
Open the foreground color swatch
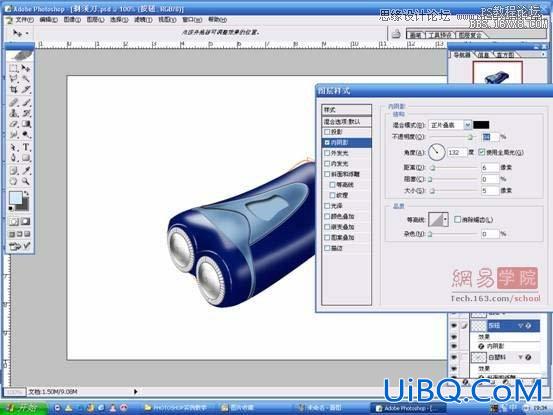tap(15, 197)
